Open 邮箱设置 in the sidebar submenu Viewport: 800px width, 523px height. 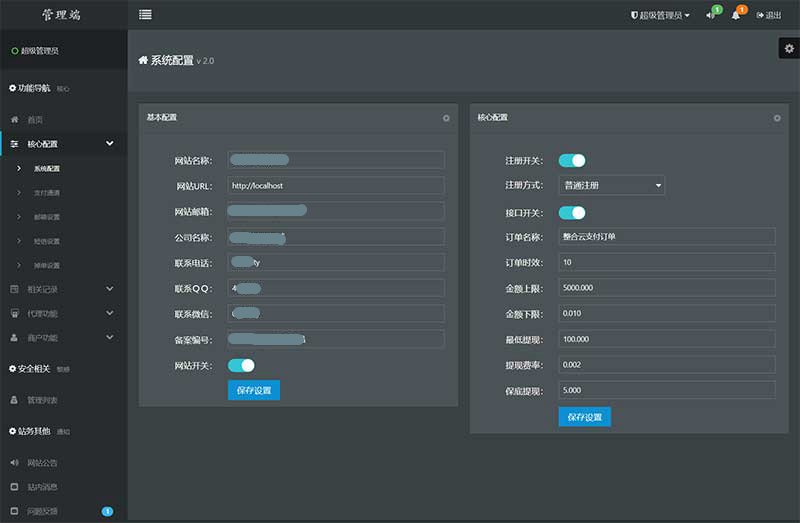(x=47, y=217)
